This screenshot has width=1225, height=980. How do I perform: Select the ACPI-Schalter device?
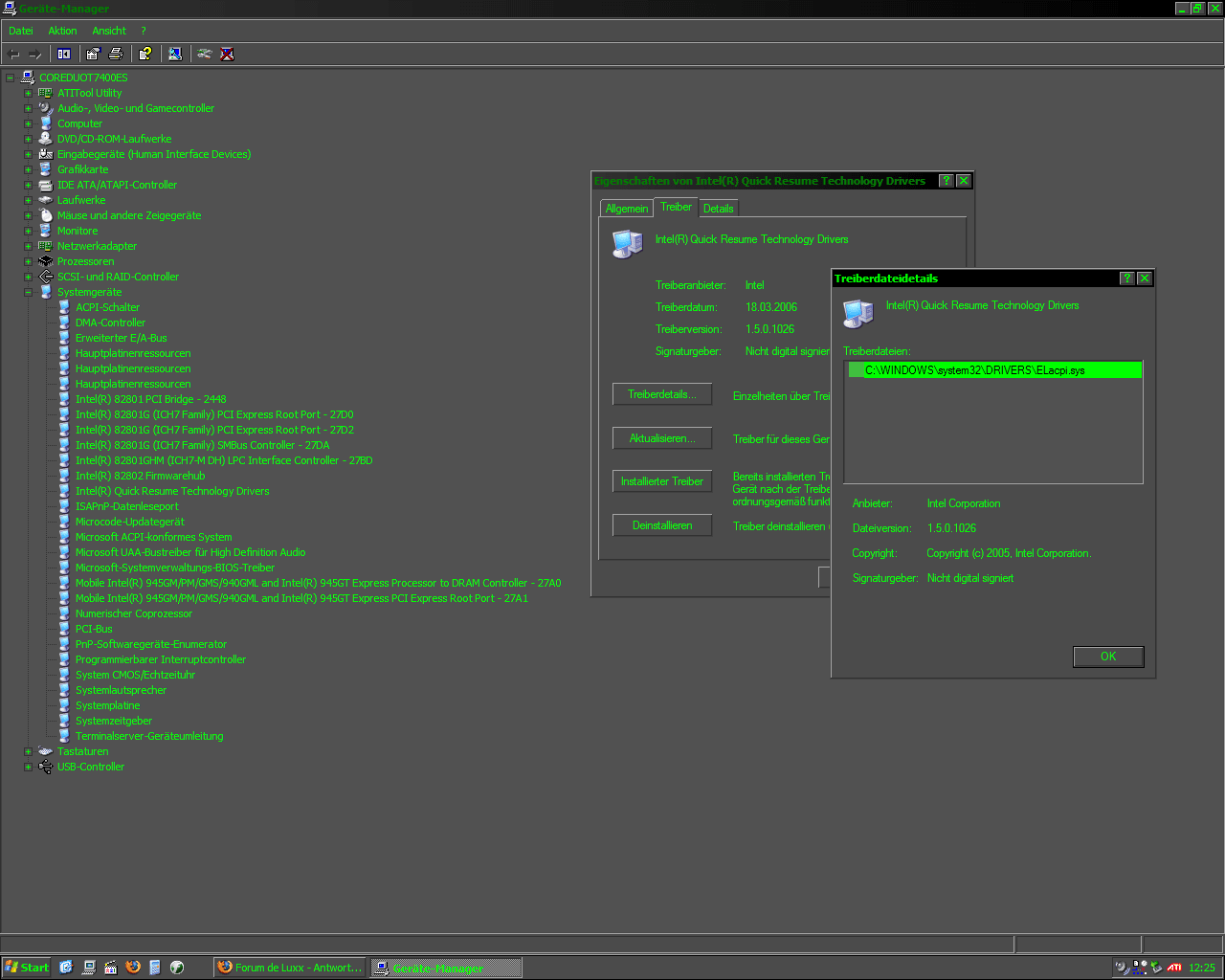tap(107, 307)
